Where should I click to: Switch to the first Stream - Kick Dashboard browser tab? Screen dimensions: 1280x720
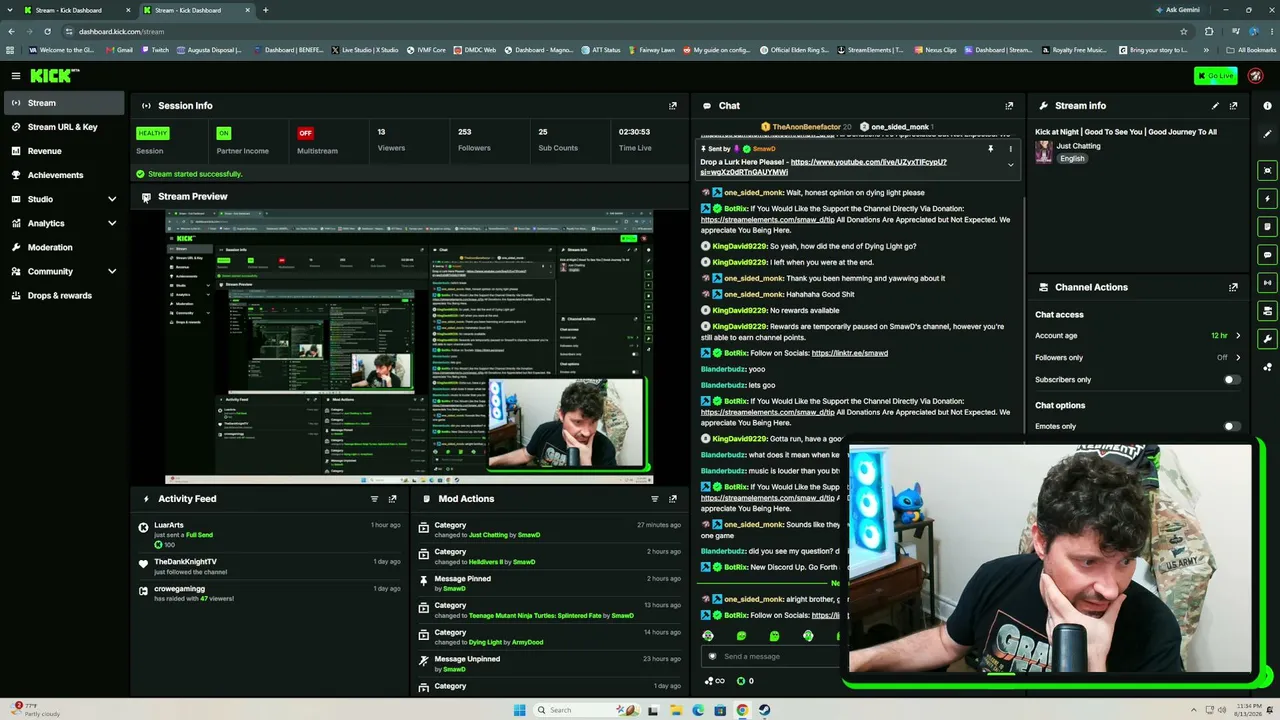(76, 10)
